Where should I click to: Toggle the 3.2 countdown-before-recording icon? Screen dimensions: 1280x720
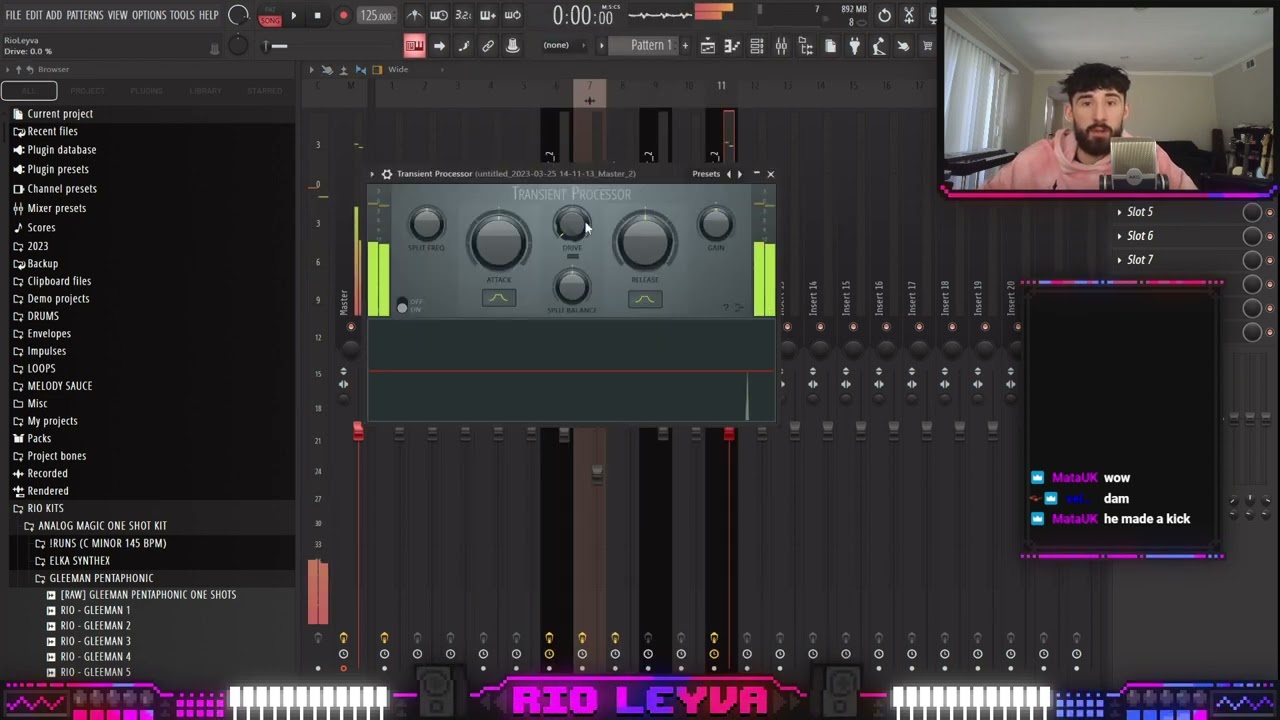[463, 15]
